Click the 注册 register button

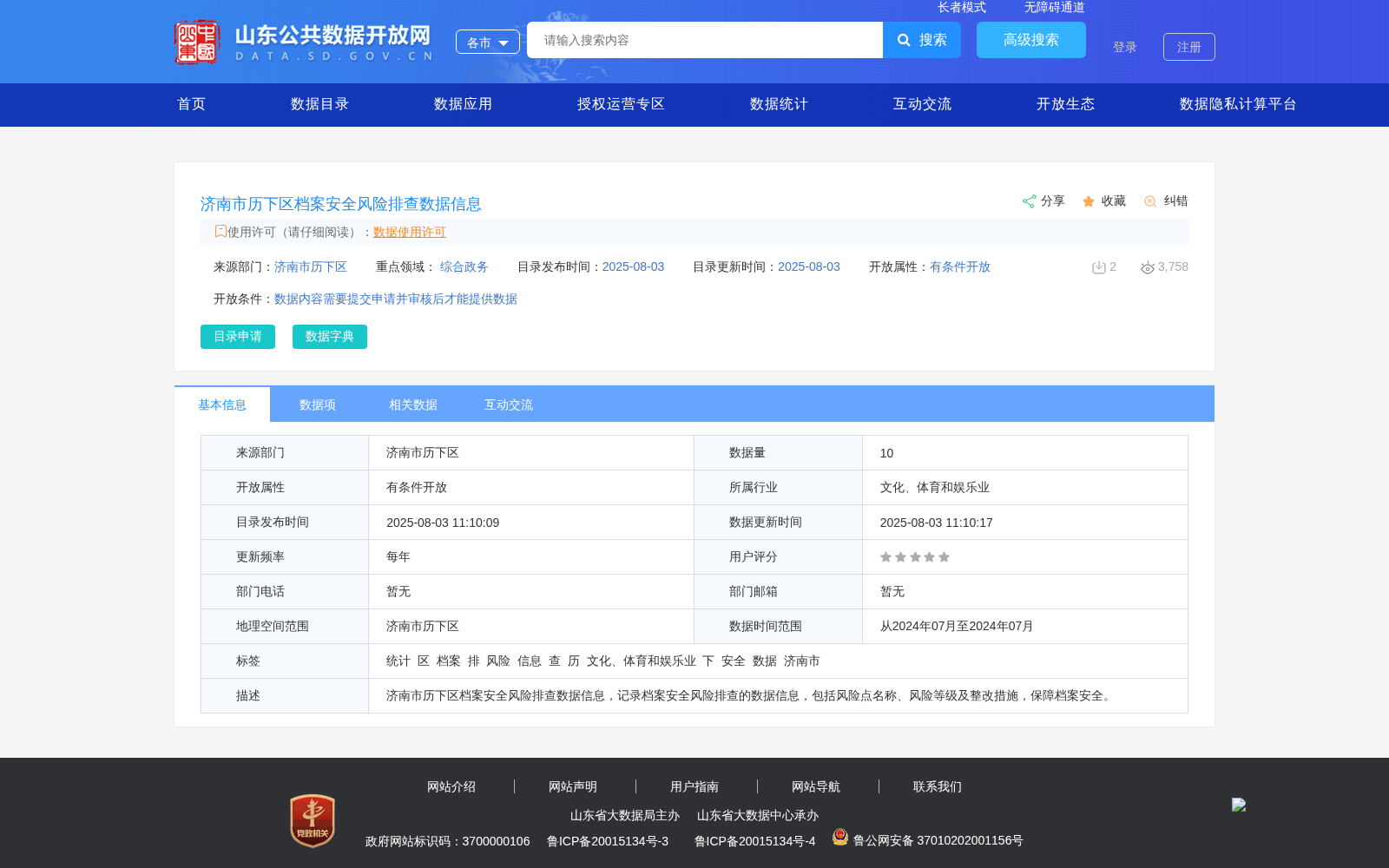tap(1189, 47)
